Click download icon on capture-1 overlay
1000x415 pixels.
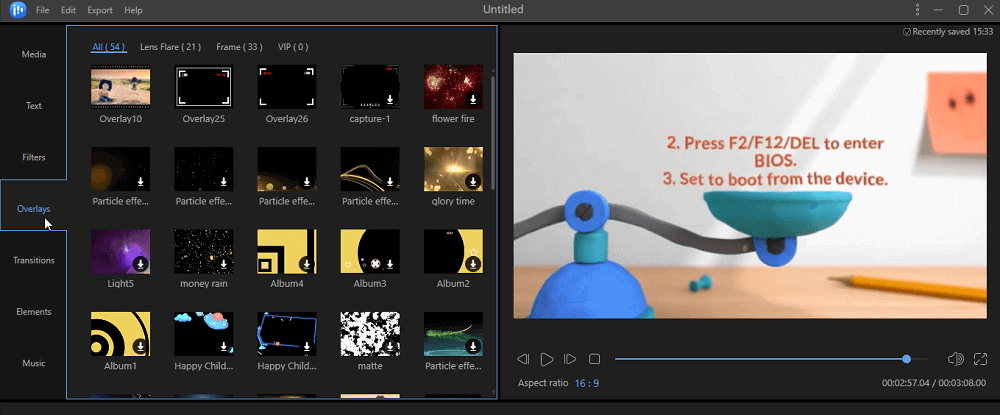[391, 99]
